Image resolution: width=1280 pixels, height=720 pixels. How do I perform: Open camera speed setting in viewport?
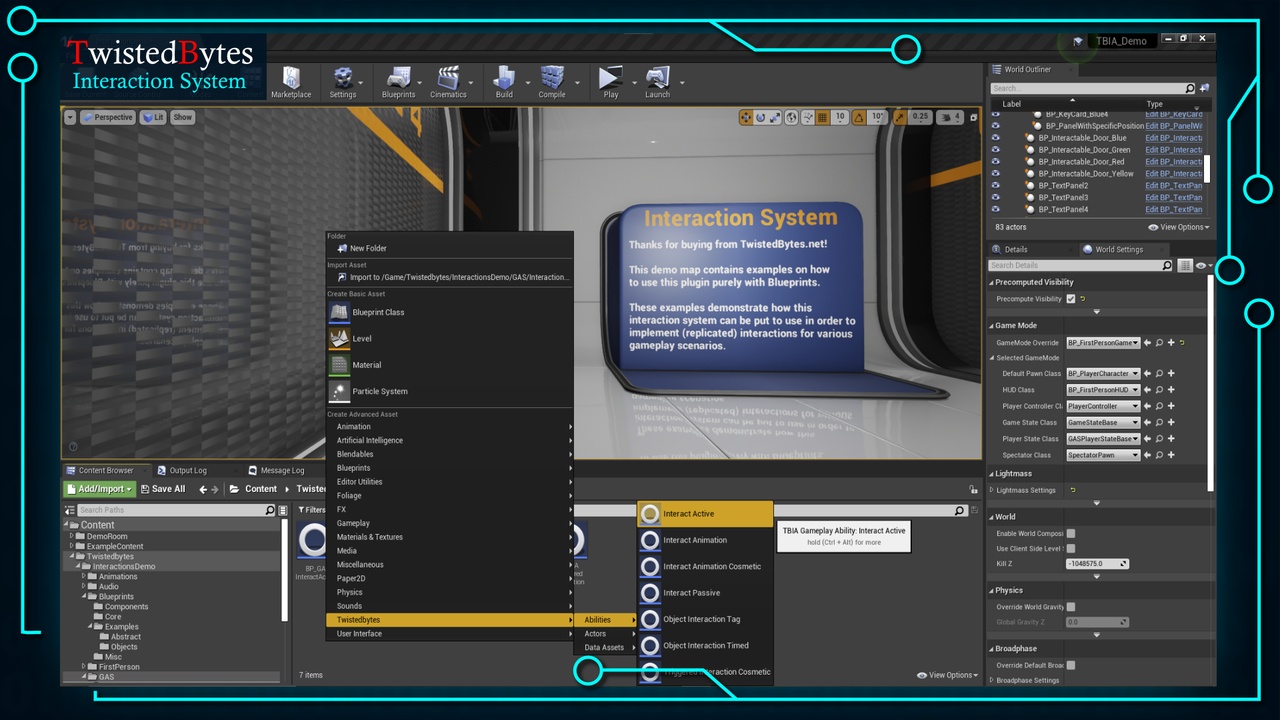tap(950, 117)
